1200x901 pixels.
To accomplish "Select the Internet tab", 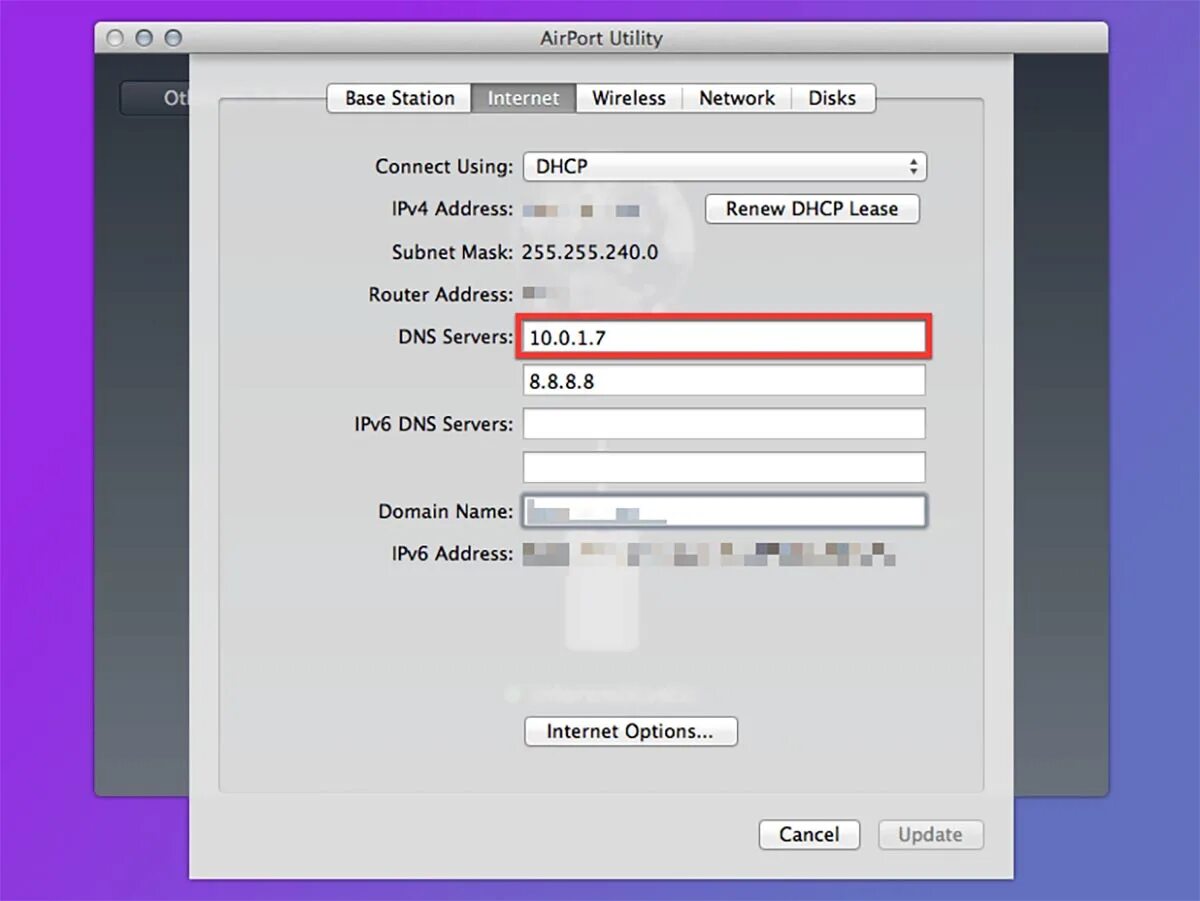I will pyautogui.click(x=523, y=98).
